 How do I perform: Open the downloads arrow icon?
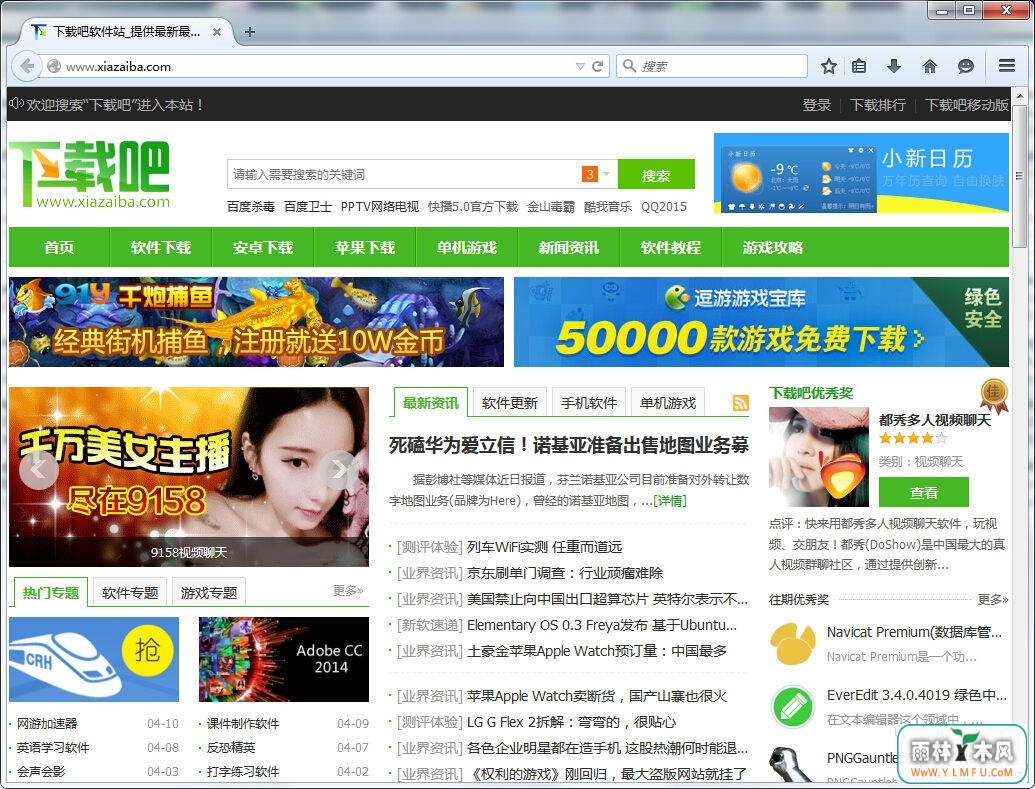[x=894, y=66]
